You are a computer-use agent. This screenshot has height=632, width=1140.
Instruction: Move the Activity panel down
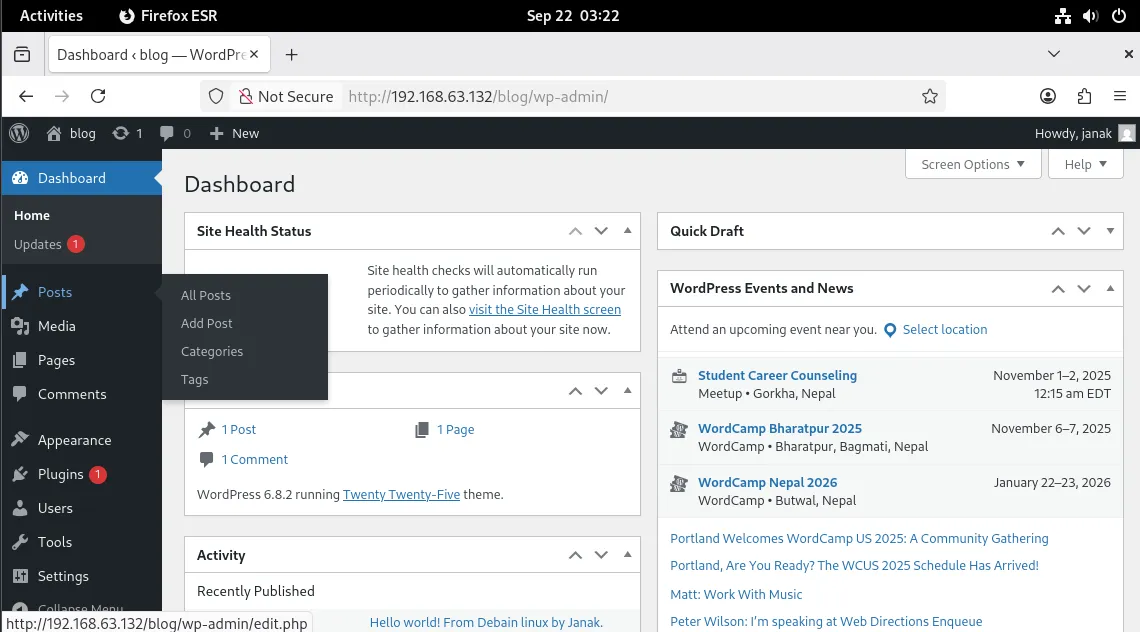point(601,555)
